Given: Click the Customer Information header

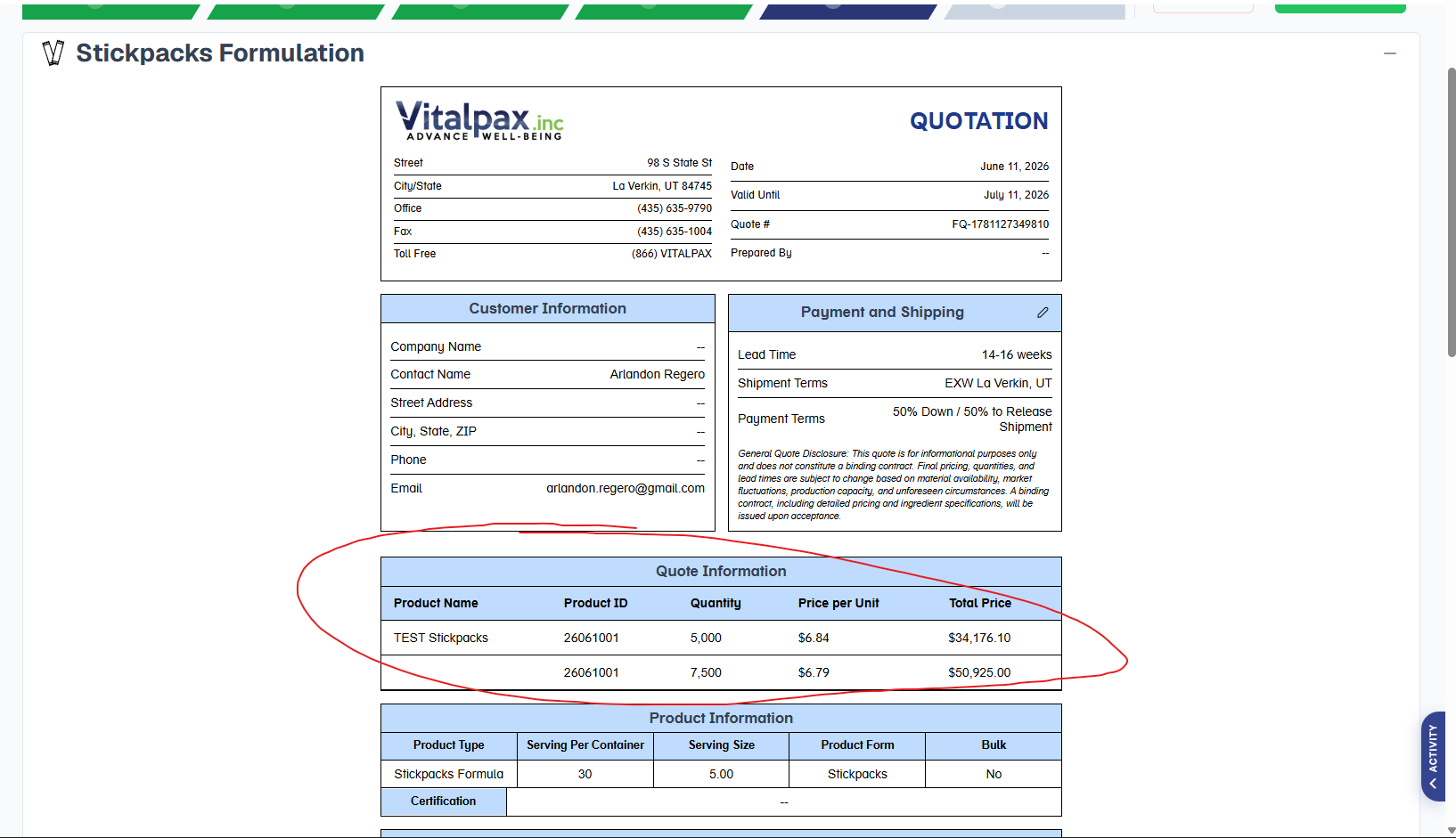Looking at the screenshot, I should [548, 309].
